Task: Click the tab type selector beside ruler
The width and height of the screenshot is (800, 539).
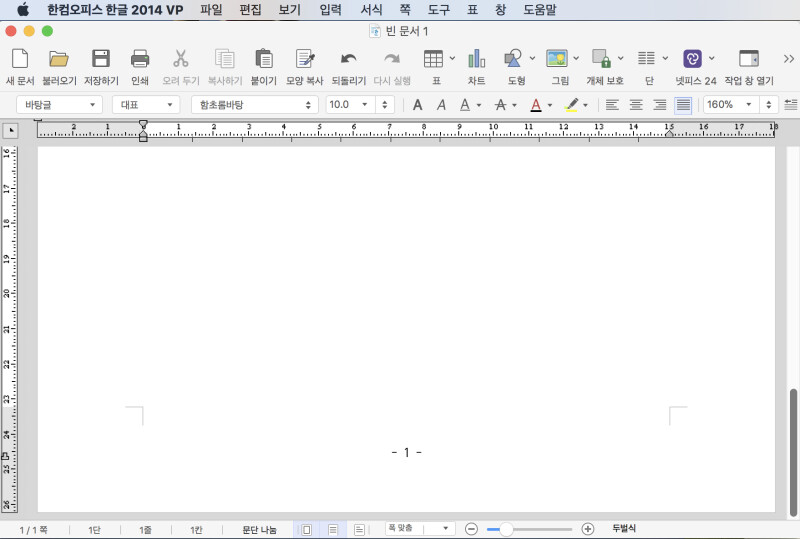Action: point(11,131)
